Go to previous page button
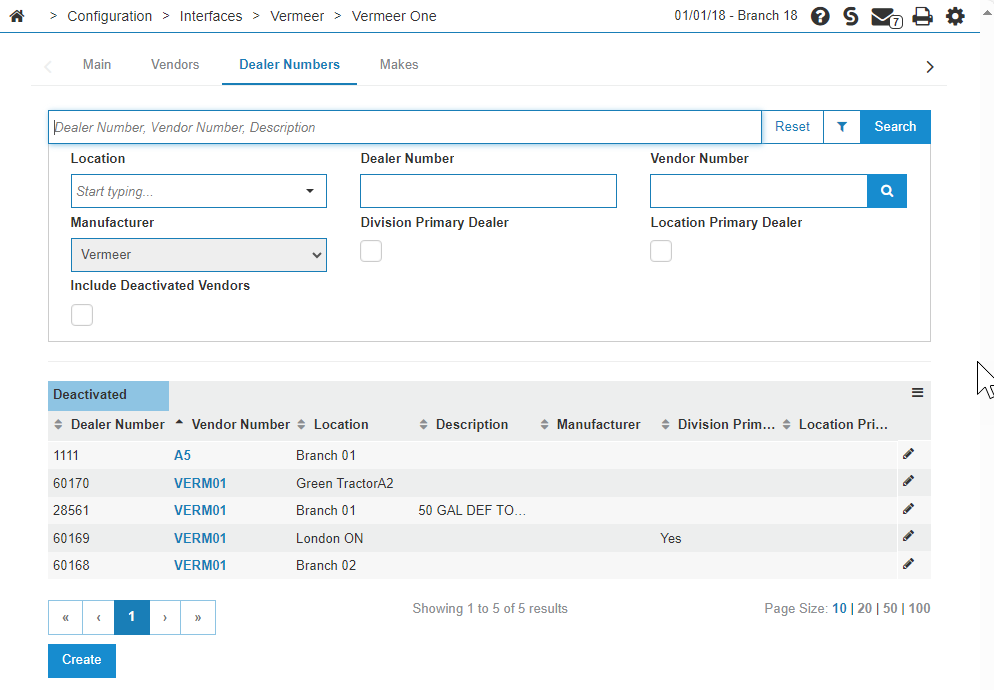 coord(98,617)
